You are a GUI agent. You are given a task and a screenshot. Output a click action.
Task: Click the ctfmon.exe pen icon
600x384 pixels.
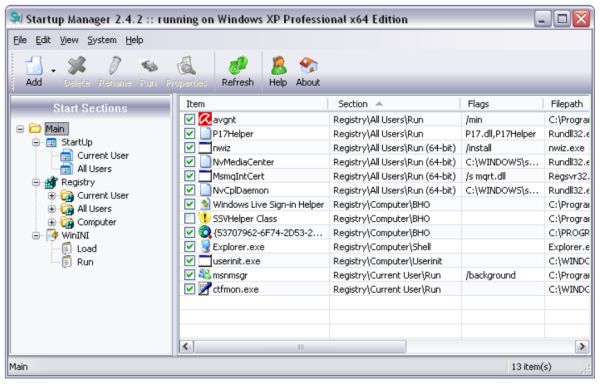click(205, 289)
